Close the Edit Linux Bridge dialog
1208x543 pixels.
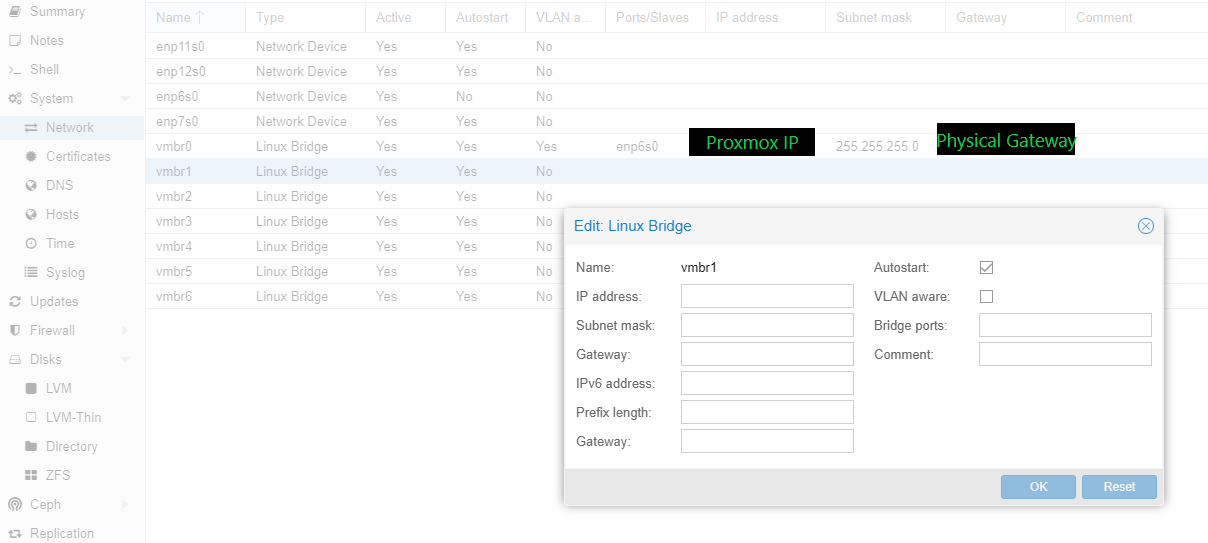(1146, 226)
